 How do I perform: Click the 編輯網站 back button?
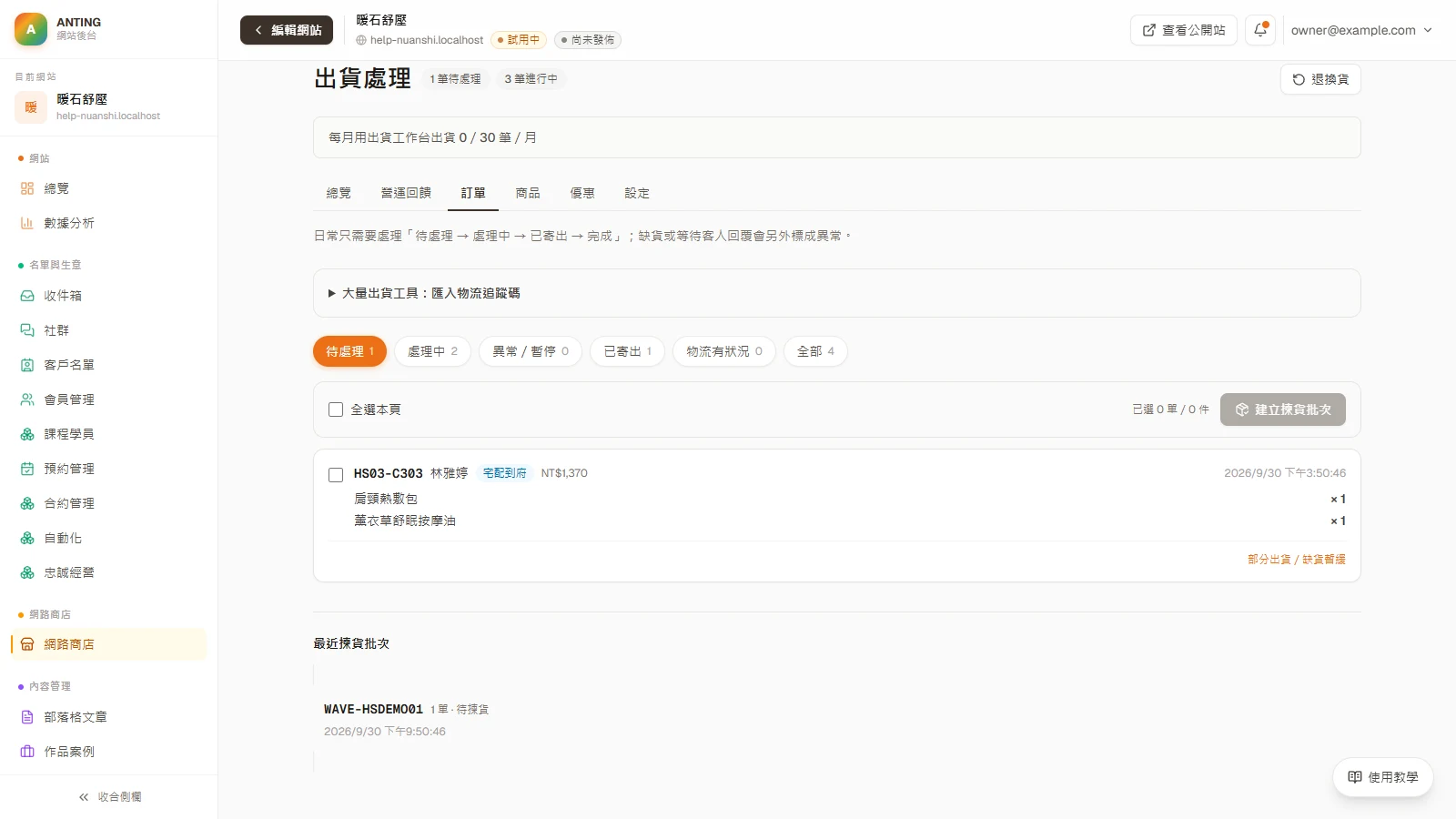287,30
